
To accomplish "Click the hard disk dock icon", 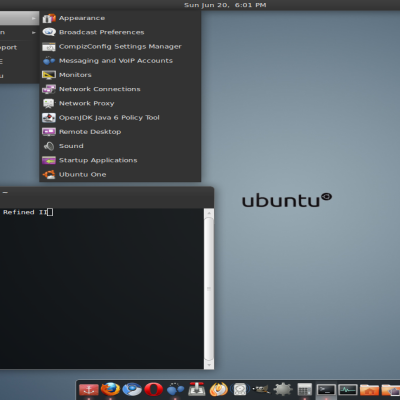I will click(x=240, y=389).
